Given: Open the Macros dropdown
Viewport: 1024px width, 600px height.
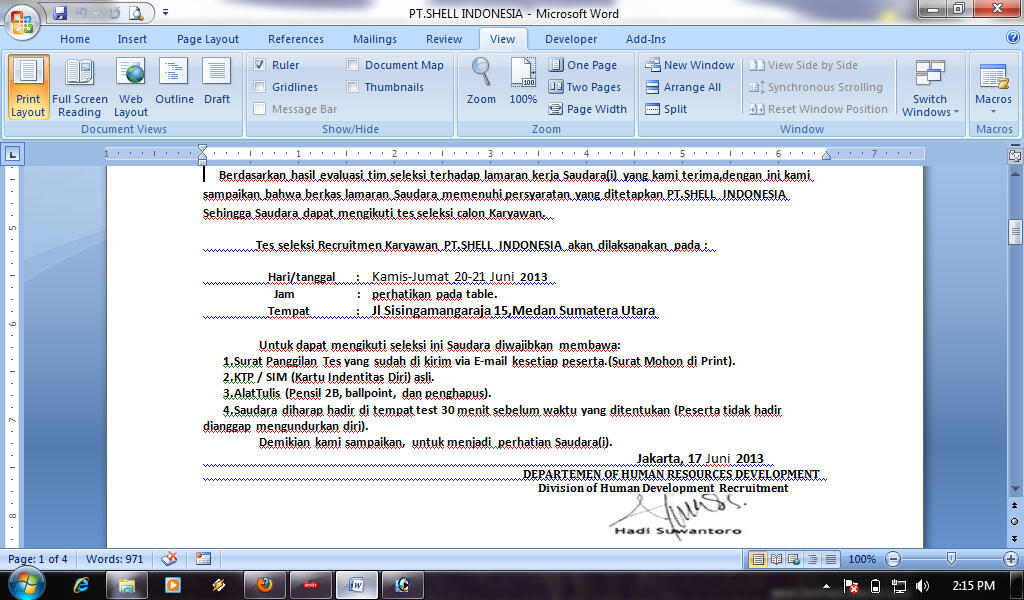Looking at the screenshot, I should coord(993,87).
